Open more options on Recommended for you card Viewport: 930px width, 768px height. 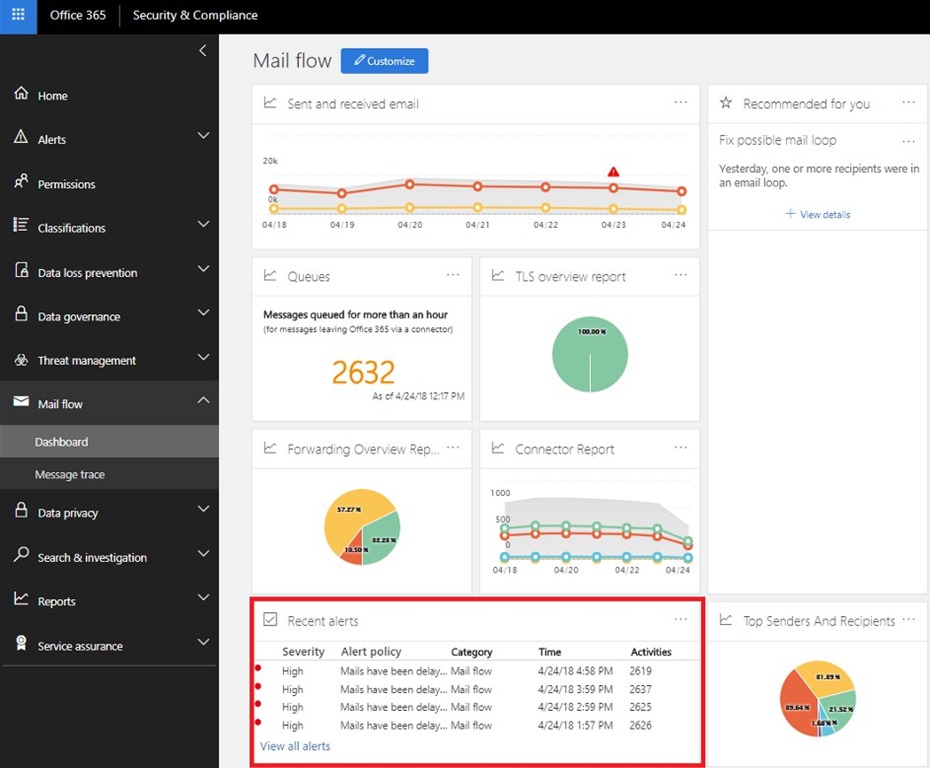point(908,103)
